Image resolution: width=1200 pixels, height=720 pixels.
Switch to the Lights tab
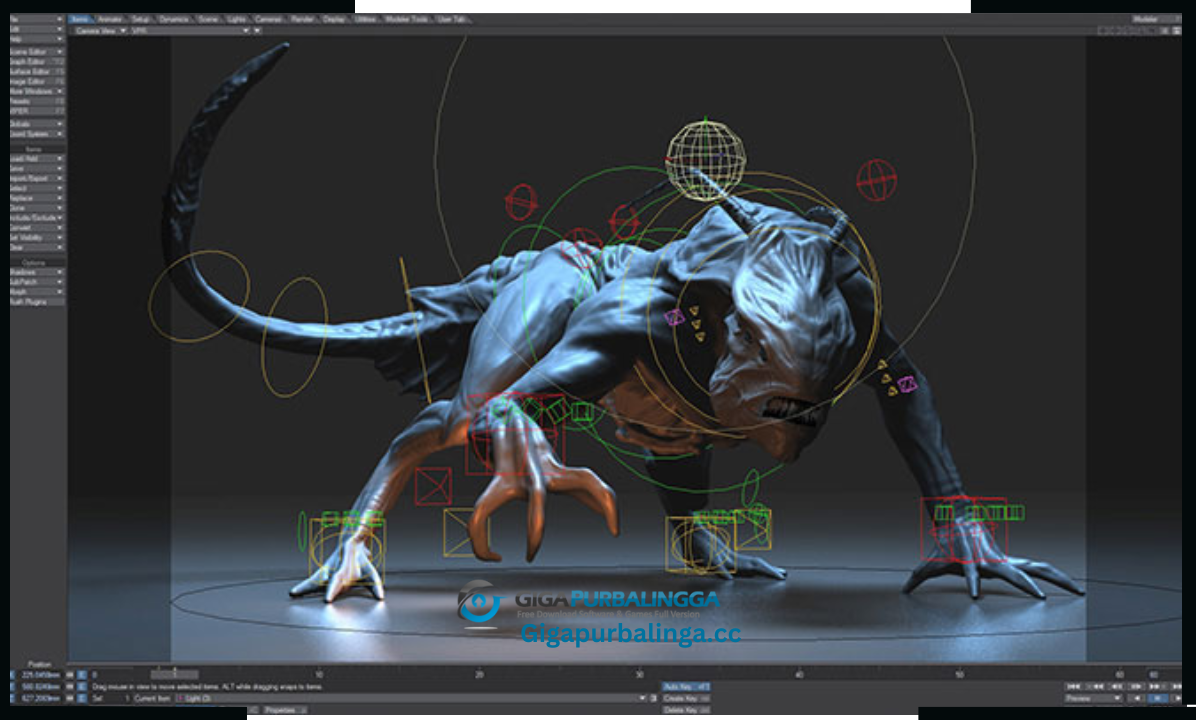coord(237,19)
